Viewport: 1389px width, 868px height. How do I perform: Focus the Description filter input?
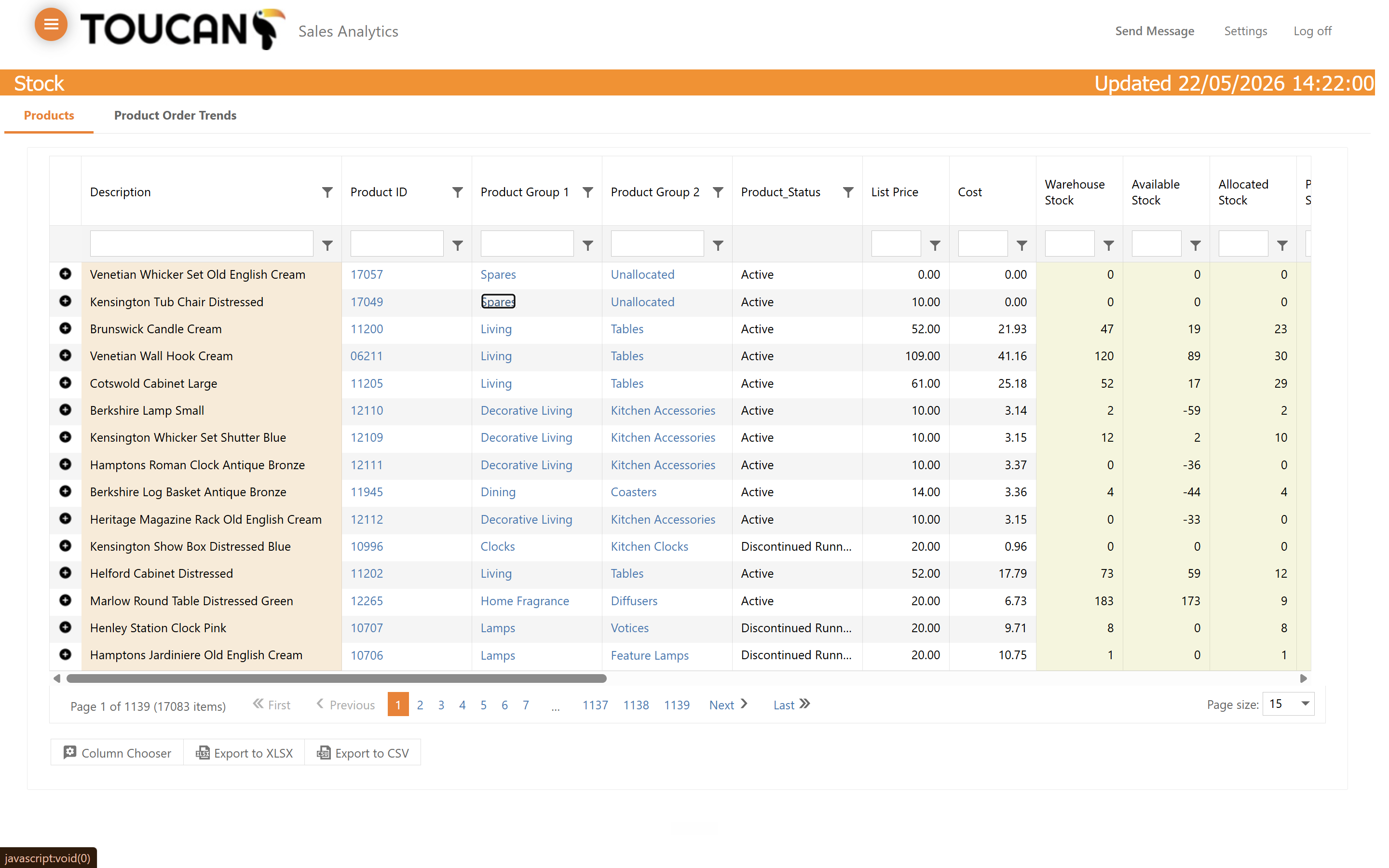pyautogui.click(x=202, y=244)
